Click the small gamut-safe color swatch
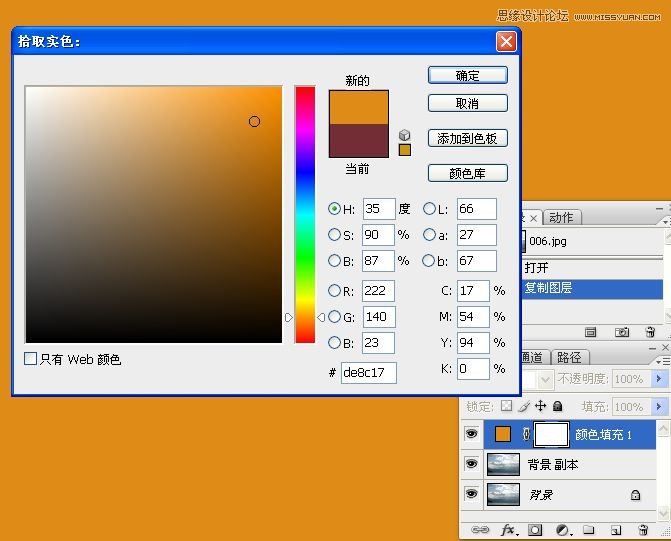This screenshot has height=541, width=671. pyautogui.click(x=404, y=150)
